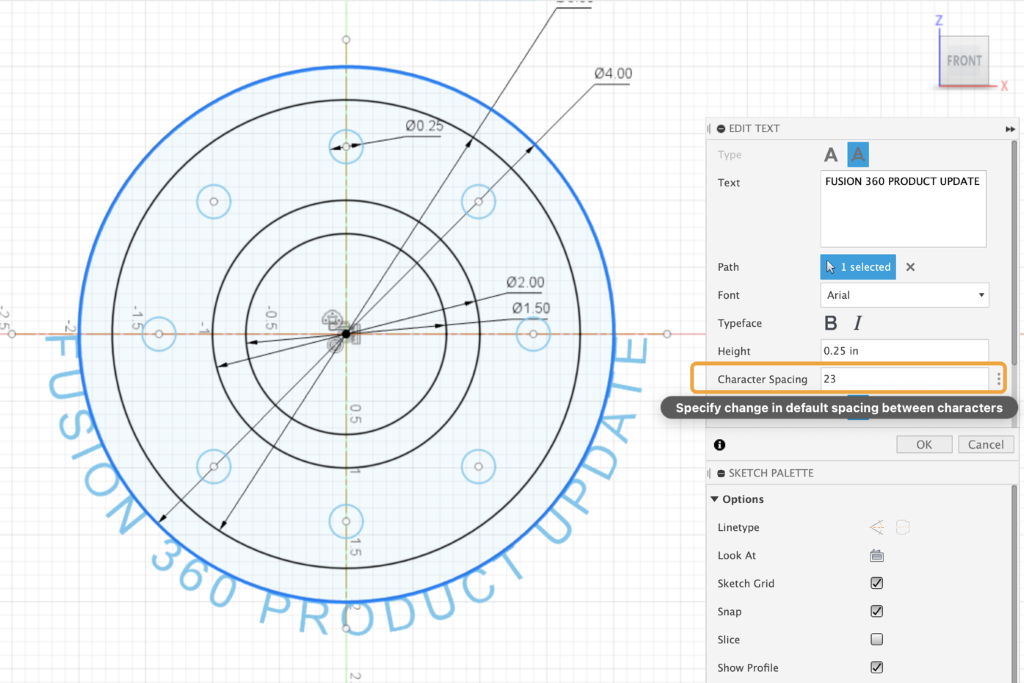This screenshot has height=683, width=1024.
Task: Click OK to confirm text edit
Action: pos(924,444)
